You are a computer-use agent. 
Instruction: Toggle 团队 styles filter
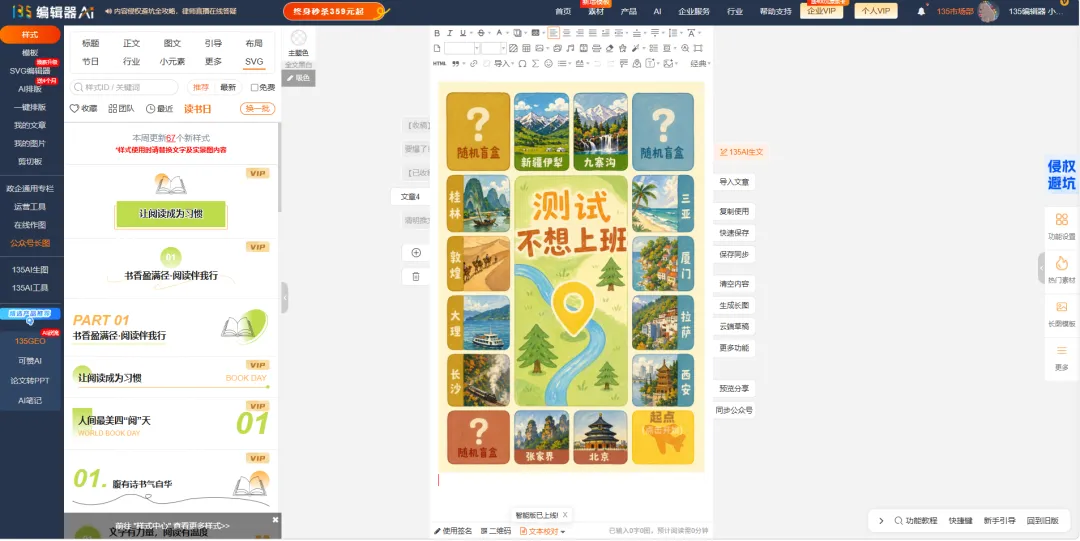(x=121, y=109)
